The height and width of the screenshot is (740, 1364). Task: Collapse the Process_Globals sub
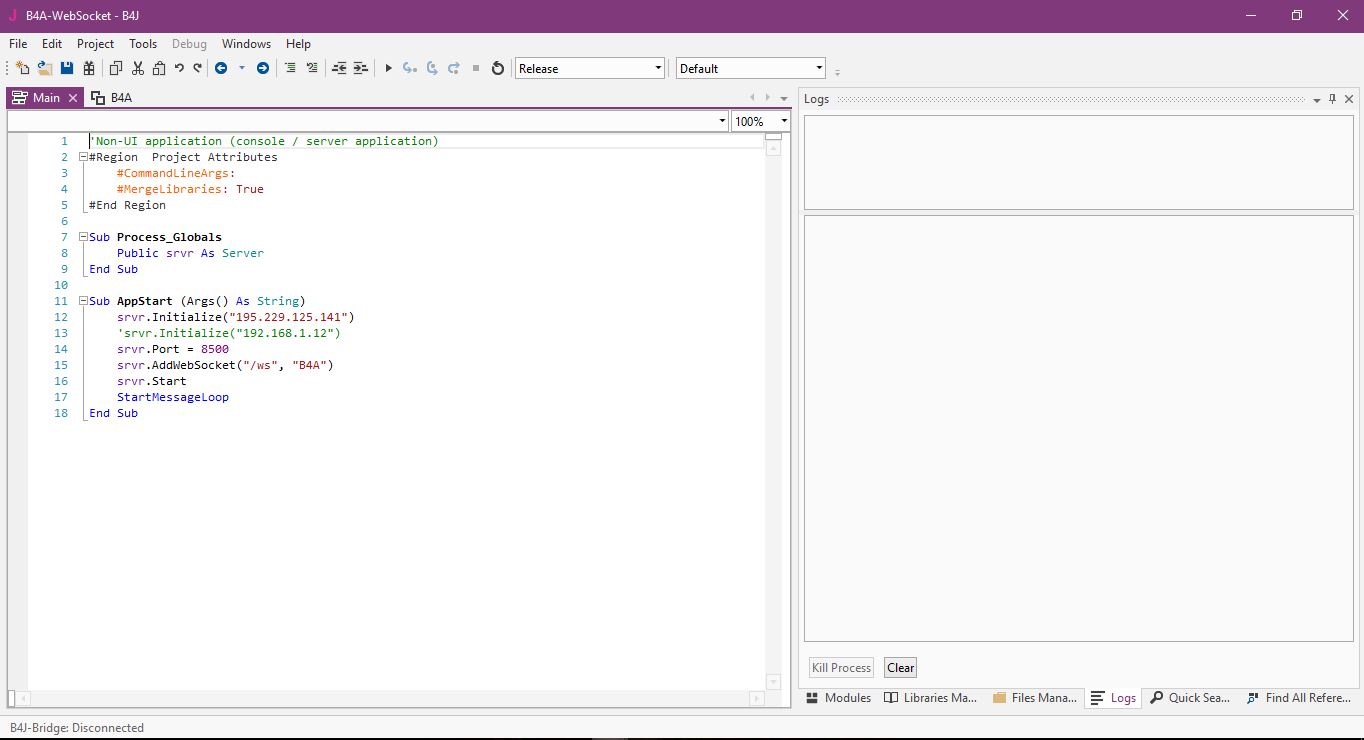coord(83,237)
